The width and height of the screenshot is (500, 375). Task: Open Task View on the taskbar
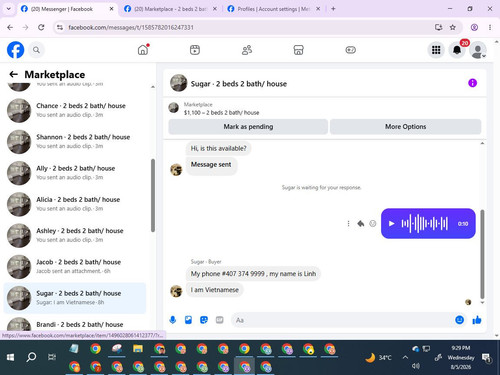pos(52,357)
